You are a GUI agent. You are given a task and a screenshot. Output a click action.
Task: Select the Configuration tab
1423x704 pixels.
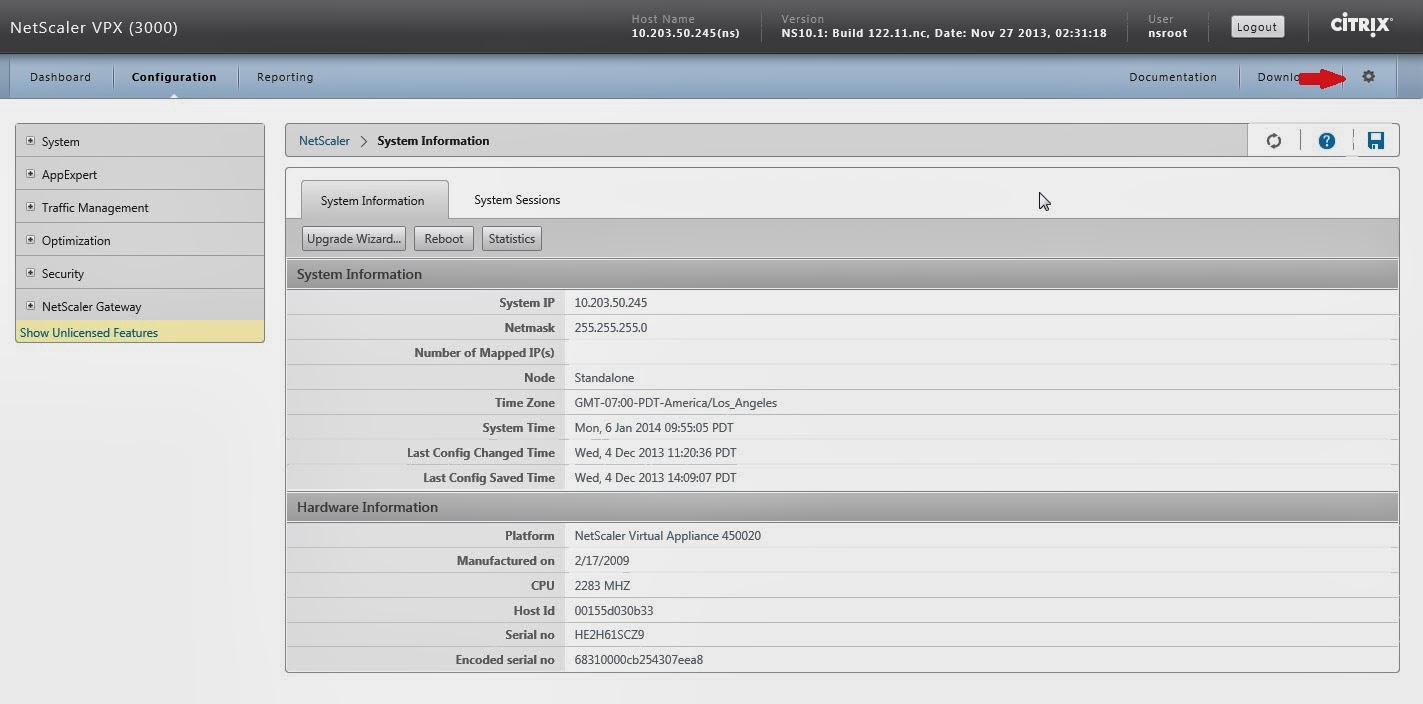(174, 77)
